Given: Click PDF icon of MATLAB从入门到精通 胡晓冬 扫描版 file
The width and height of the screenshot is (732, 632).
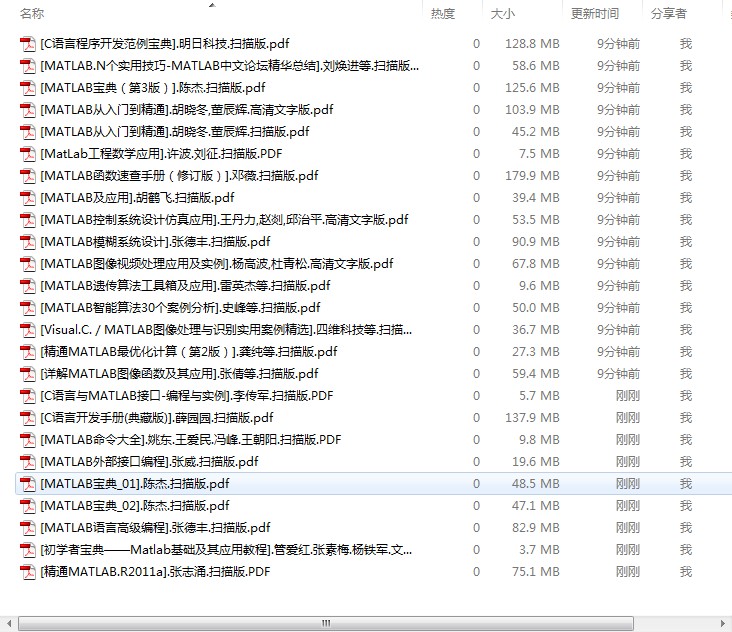Looking at the screenshot, I should 28,132.
